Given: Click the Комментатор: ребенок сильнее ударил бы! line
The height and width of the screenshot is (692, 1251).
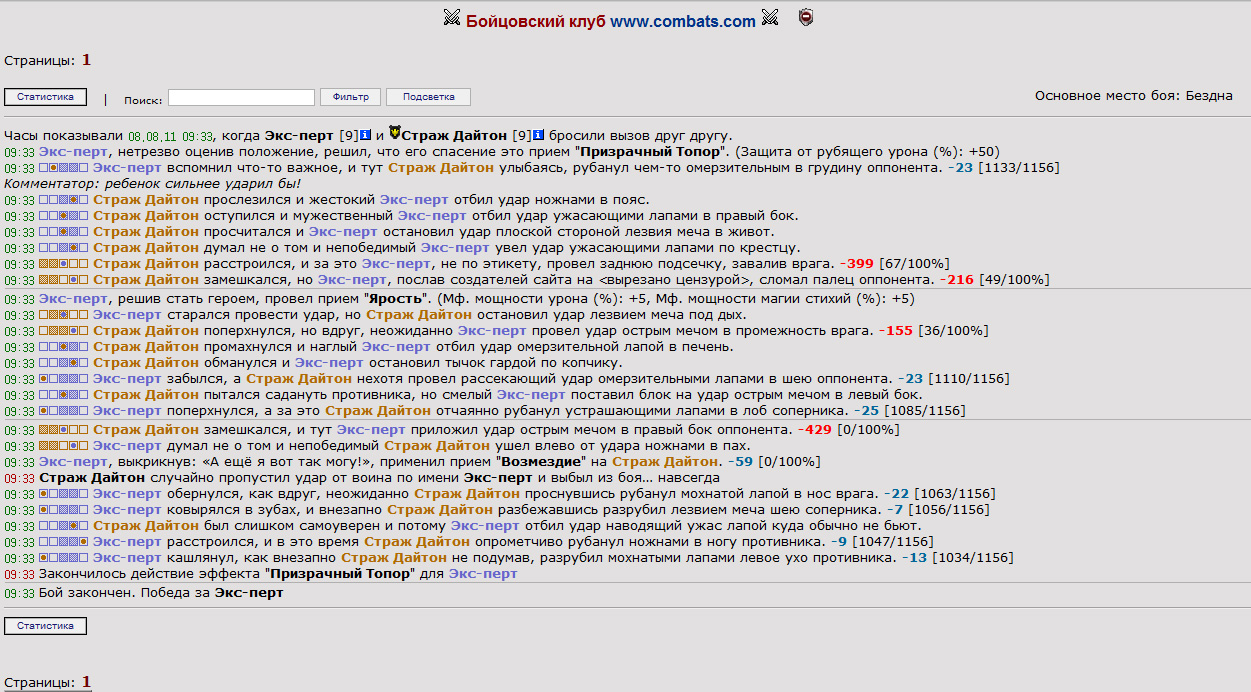Looking at the screenshot, I should click(152, 184).
